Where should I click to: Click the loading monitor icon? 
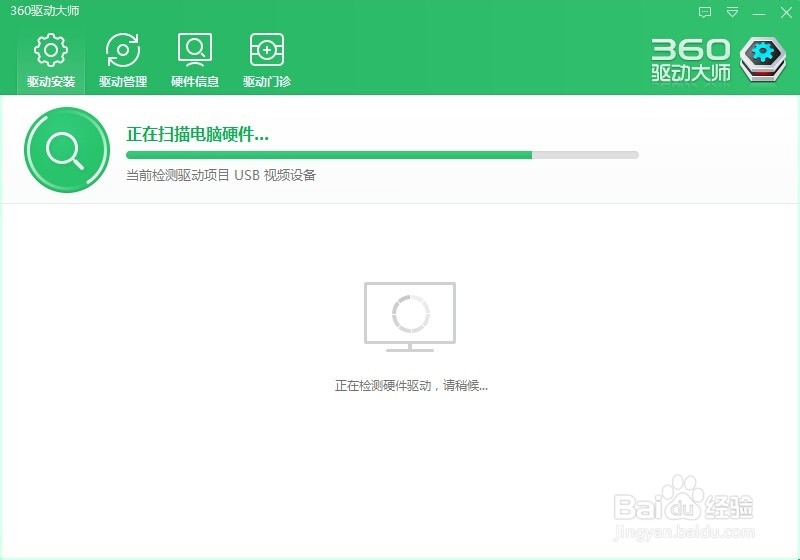pos(410,317)
